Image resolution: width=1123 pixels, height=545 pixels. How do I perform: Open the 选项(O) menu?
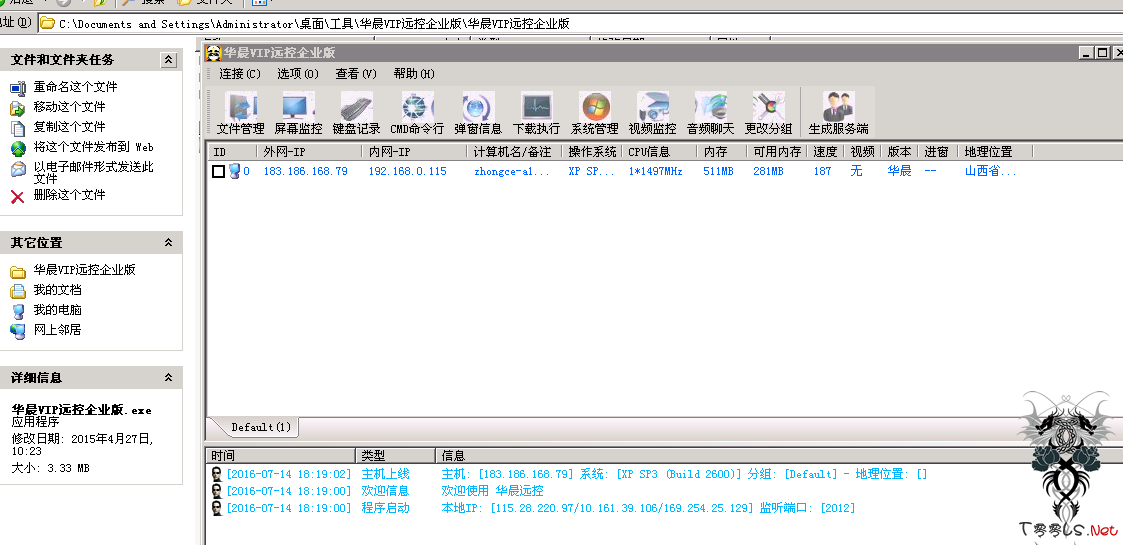(x=298, y=74)
